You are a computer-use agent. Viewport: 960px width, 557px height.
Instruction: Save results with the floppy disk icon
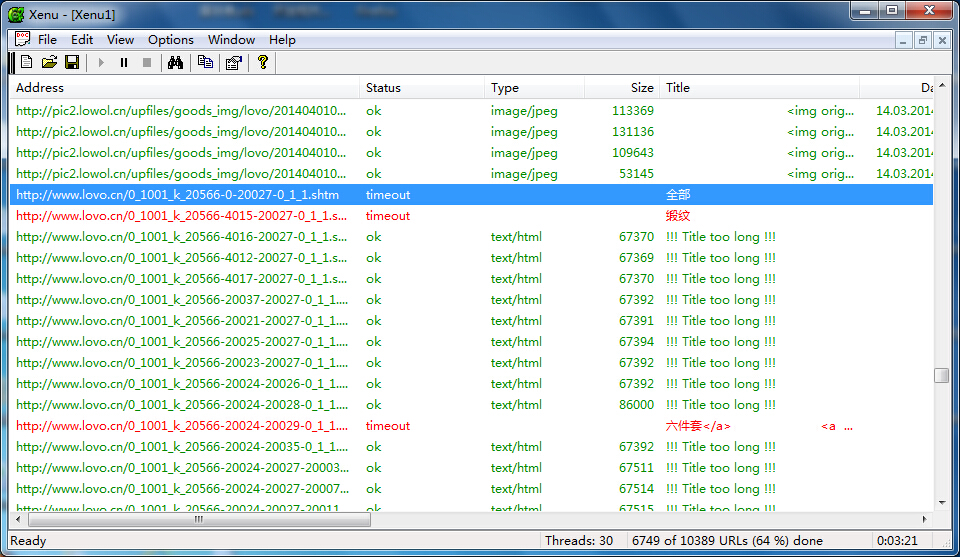[x=72, y=62]
